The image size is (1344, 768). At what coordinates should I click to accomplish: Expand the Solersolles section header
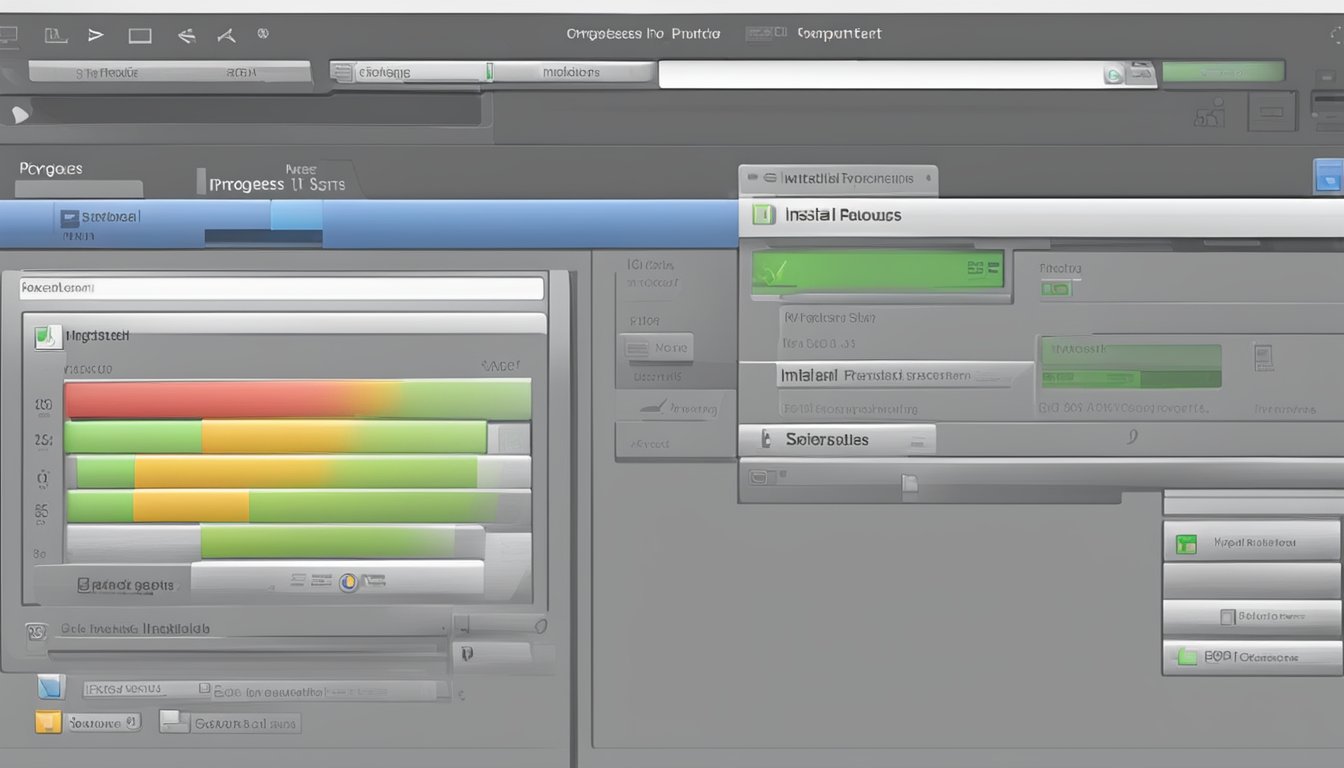point(836,439)
